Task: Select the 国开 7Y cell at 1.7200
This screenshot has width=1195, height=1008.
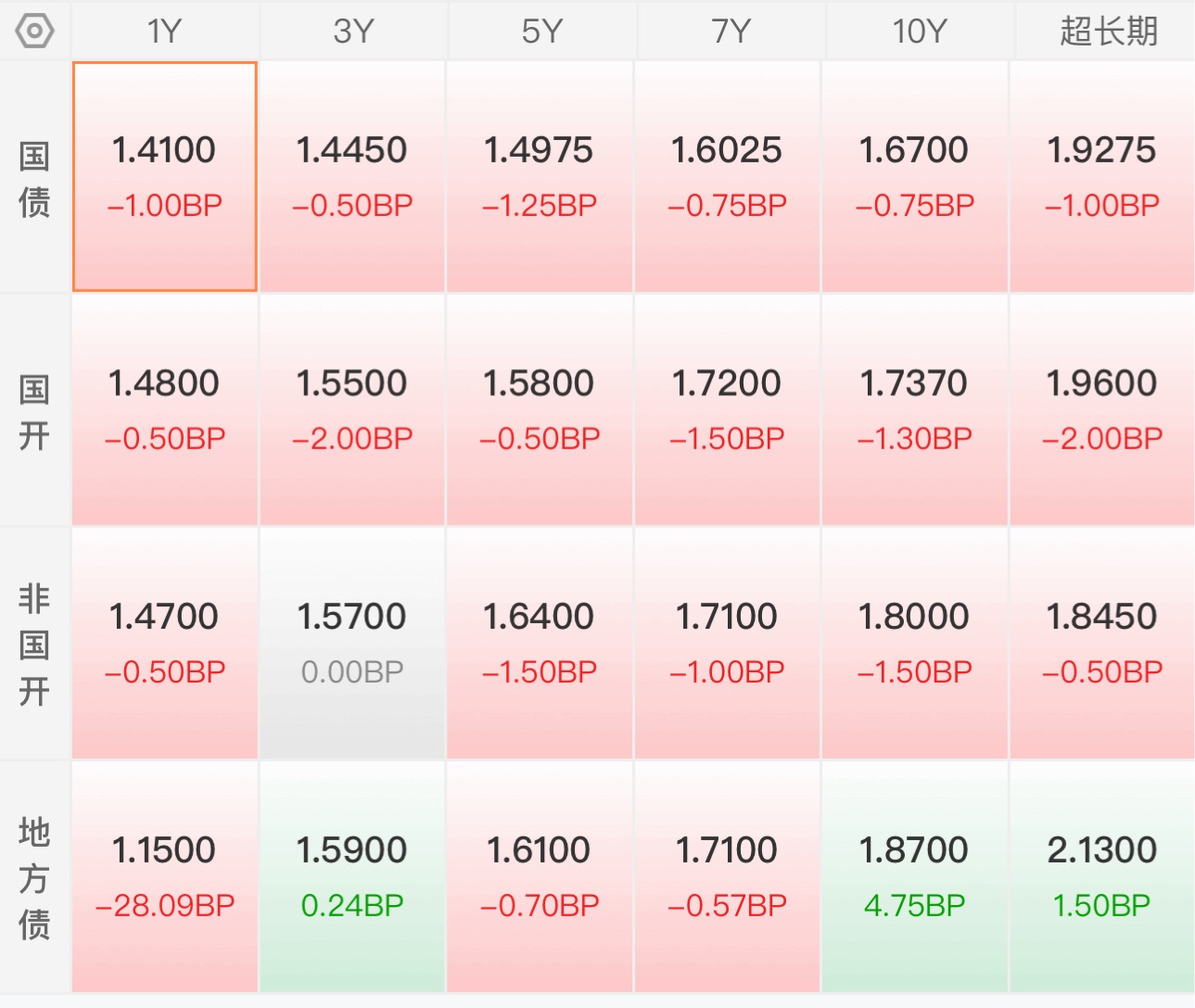Action: [x=727, y=410]
